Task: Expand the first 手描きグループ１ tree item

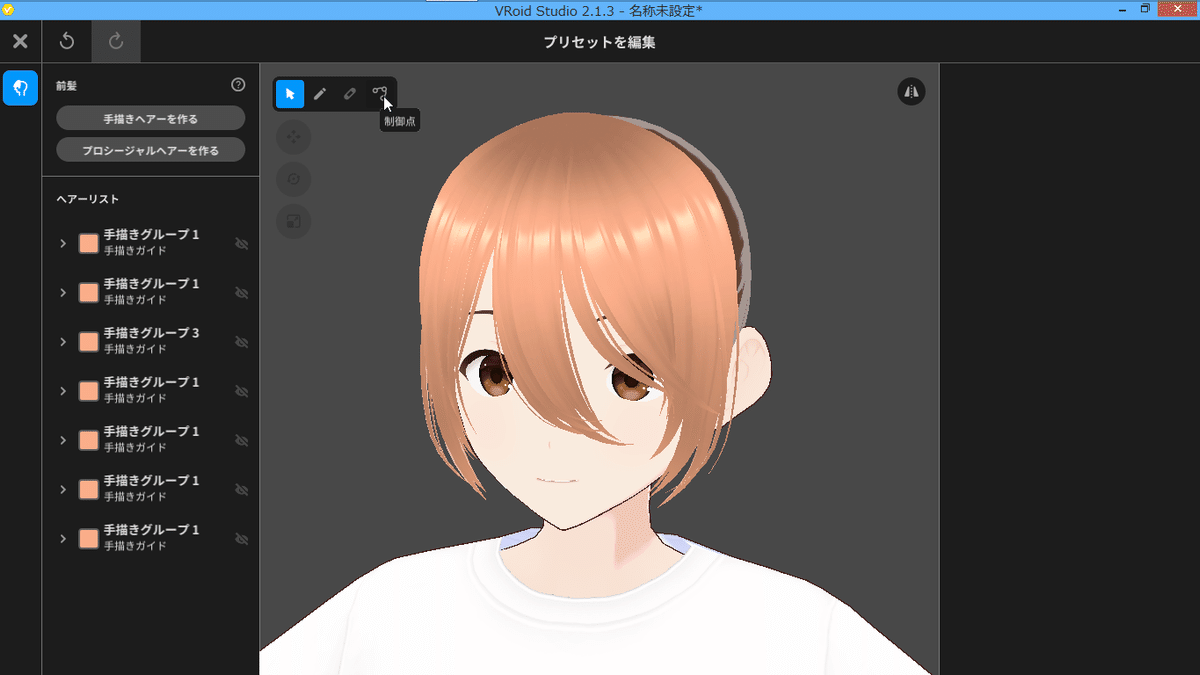Action: [x=63, y=243]
